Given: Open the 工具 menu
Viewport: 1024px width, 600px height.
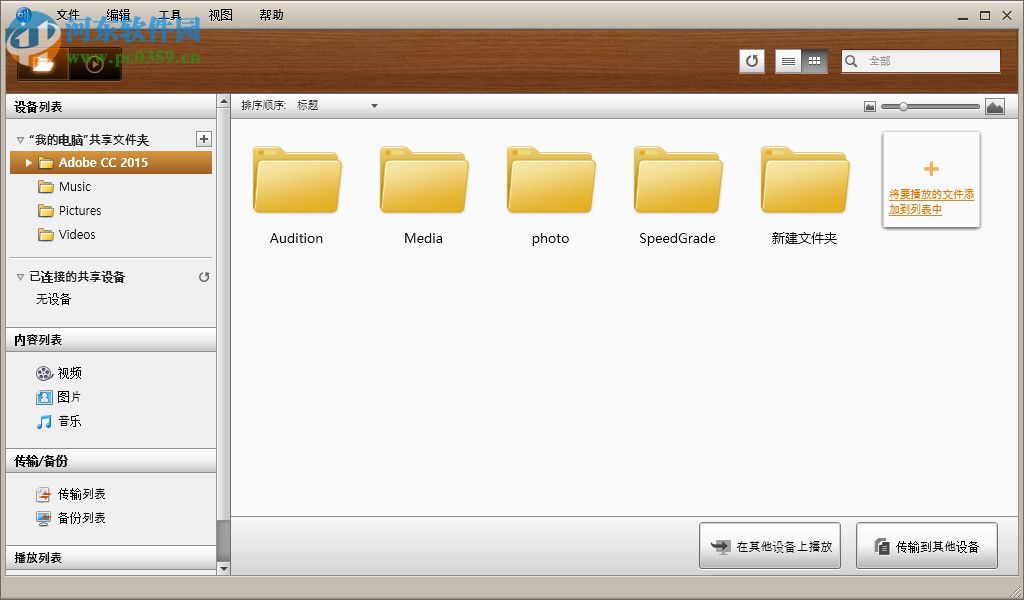Looking at the screenshot, I should tap(169, 14).
